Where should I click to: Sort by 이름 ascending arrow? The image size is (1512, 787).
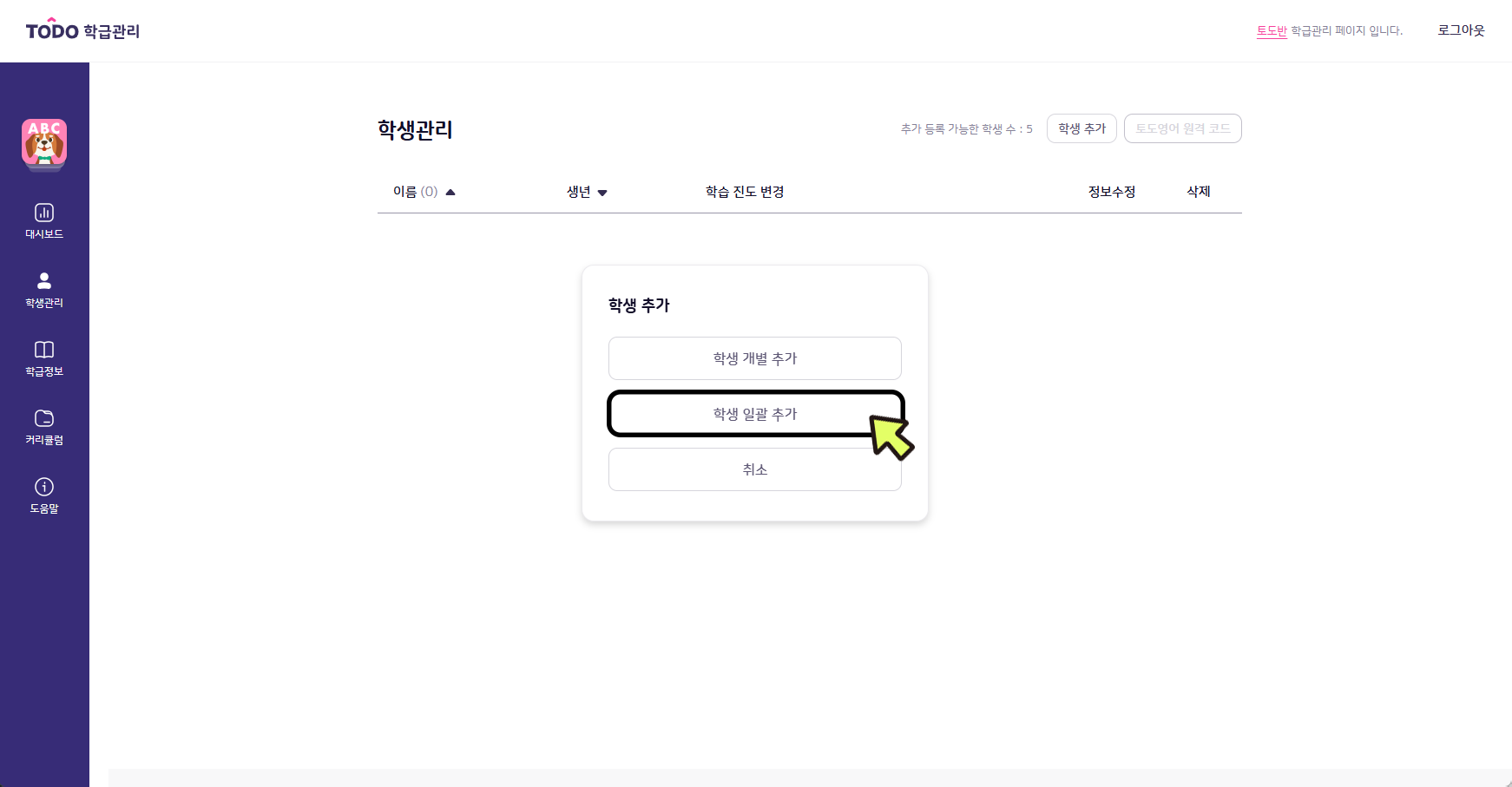[450, 193]
